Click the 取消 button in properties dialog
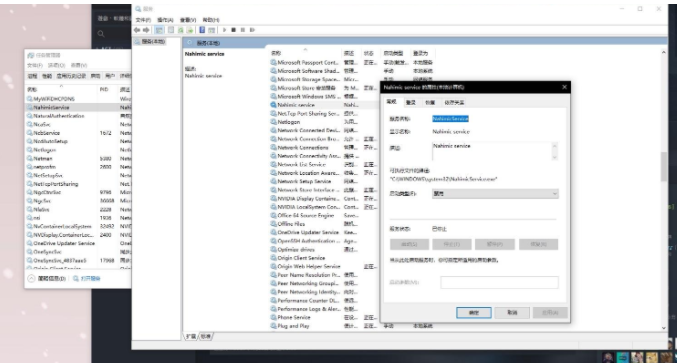 pos(512,312)
